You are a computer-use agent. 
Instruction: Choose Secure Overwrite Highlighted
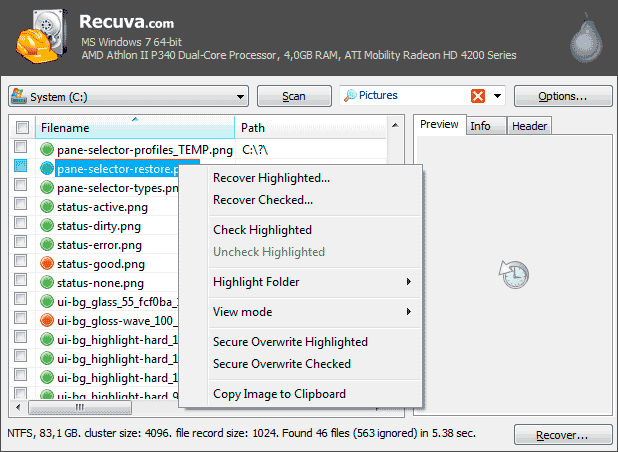pyautogui.click(x=290, y=342)
